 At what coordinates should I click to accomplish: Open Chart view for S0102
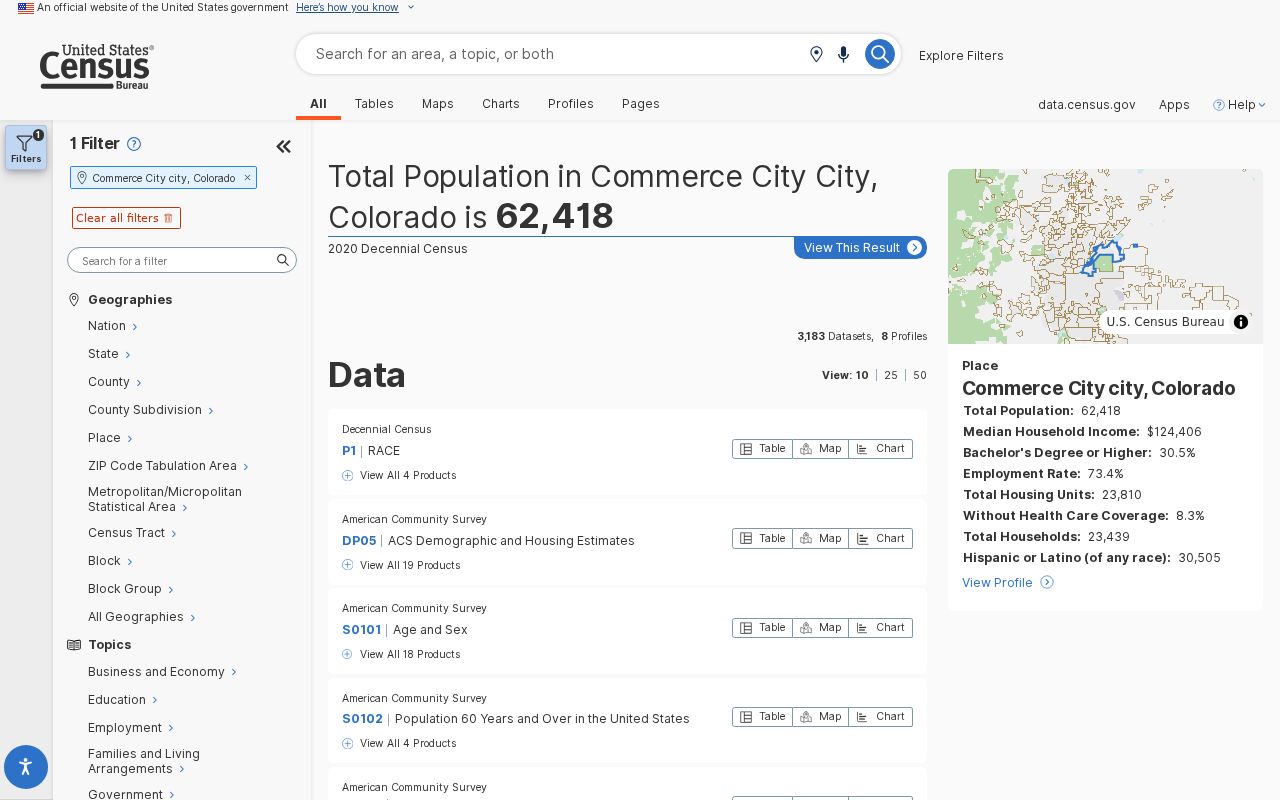[881, 717]
